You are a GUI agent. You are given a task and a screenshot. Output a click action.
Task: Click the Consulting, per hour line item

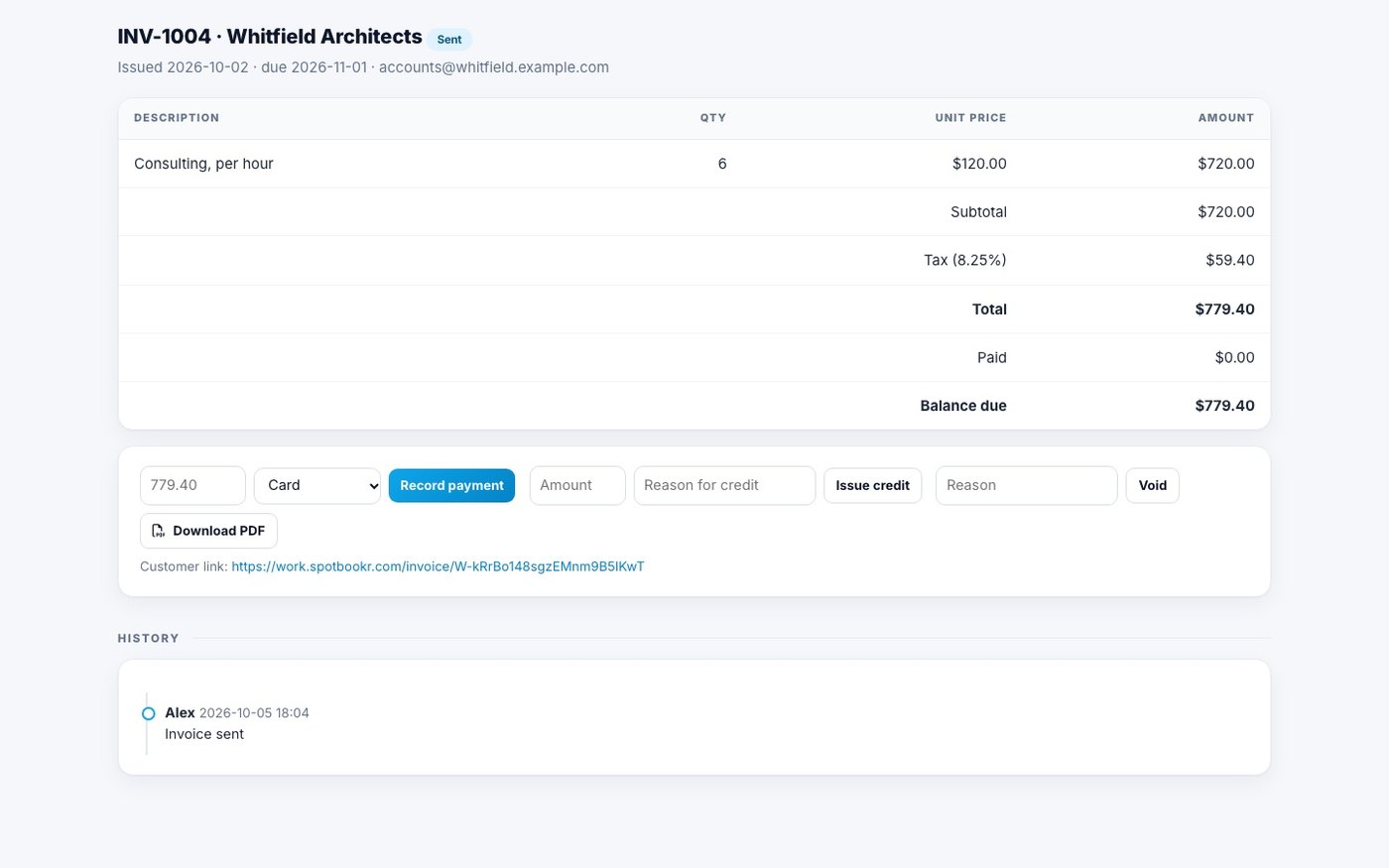tap(203, 164)
